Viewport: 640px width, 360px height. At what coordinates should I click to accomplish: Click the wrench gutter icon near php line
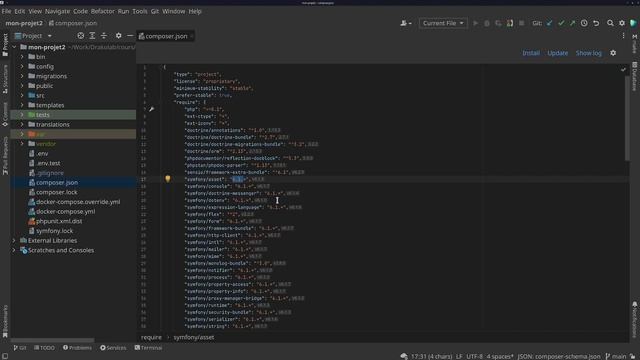151,109
